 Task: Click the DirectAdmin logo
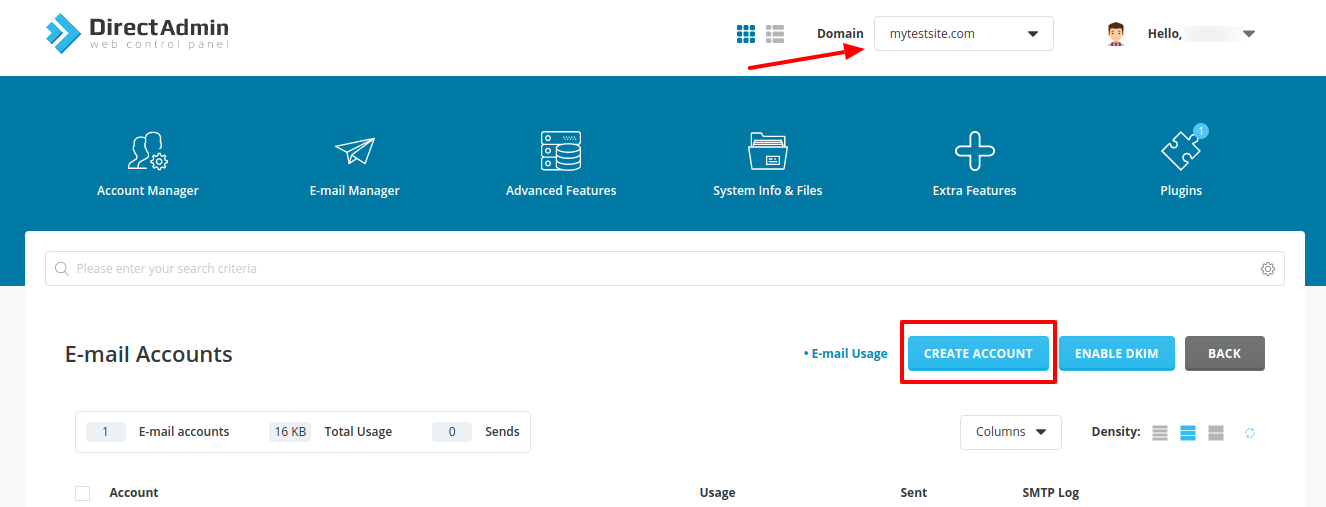[138, 33]
